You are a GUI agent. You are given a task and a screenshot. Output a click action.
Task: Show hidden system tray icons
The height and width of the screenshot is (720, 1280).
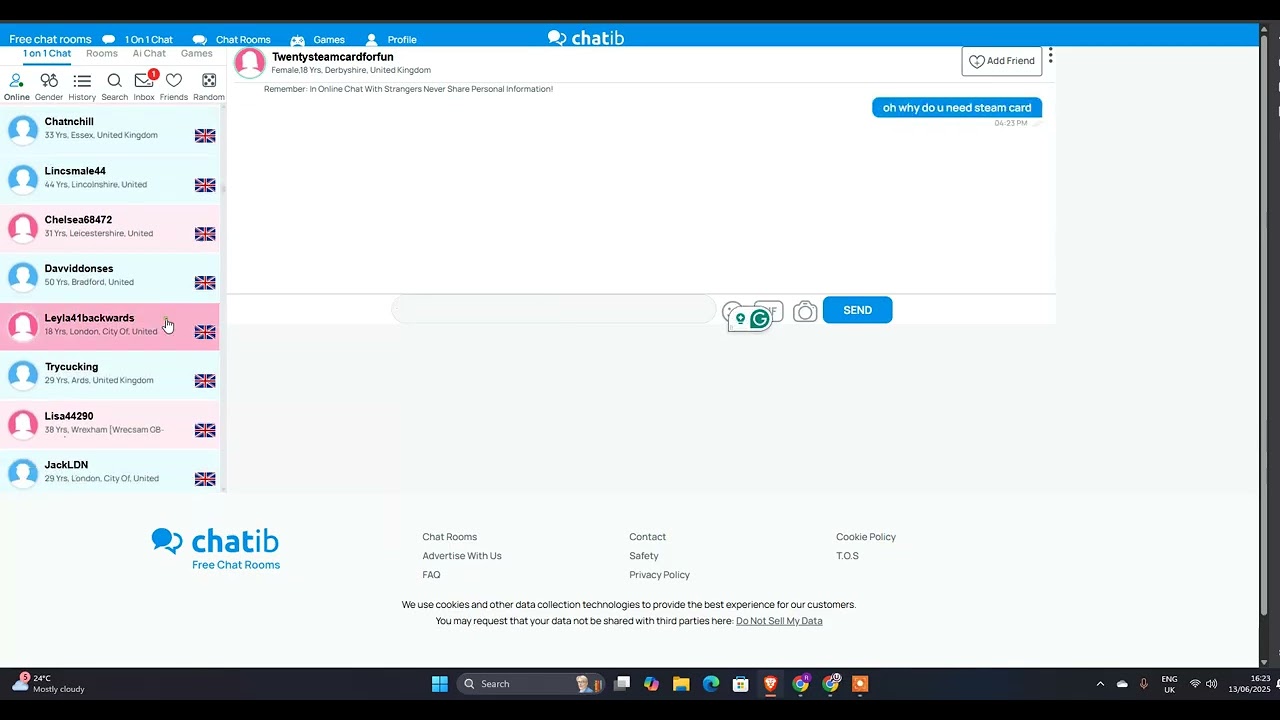tap(1100, 684)
